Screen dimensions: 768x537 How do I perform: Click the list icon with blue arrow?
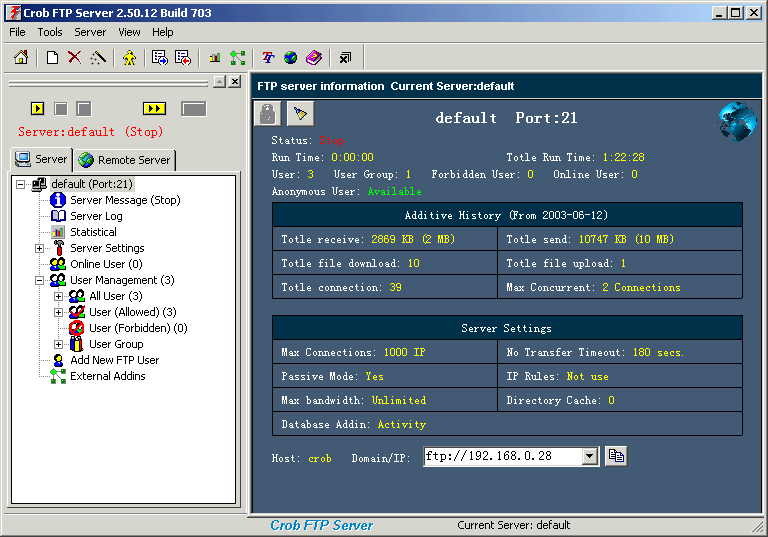click(160, 57)
